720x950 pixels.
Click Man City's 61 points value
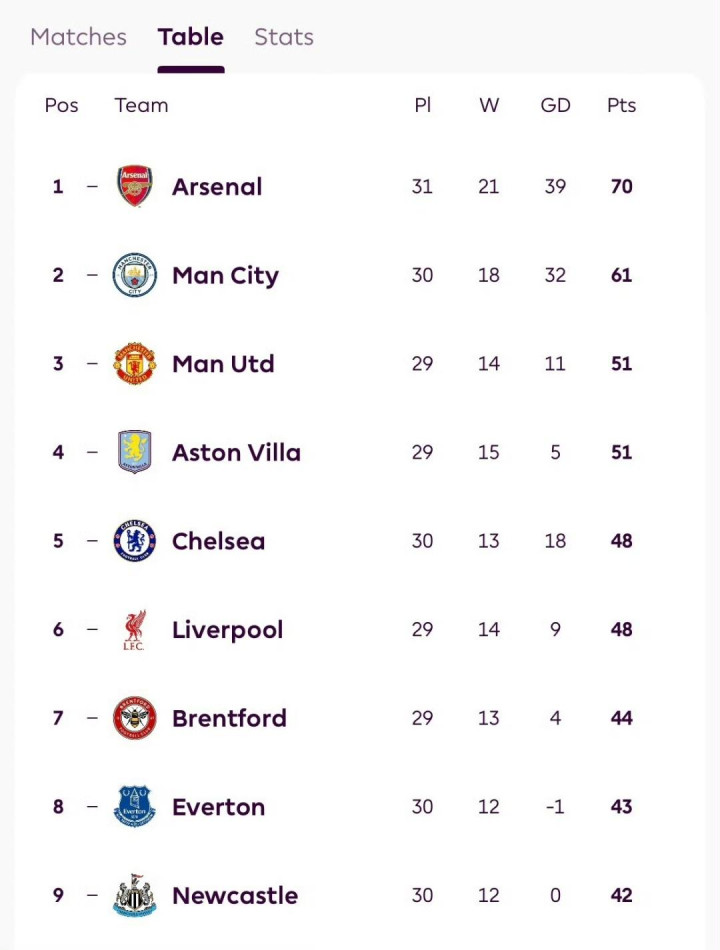621,275
